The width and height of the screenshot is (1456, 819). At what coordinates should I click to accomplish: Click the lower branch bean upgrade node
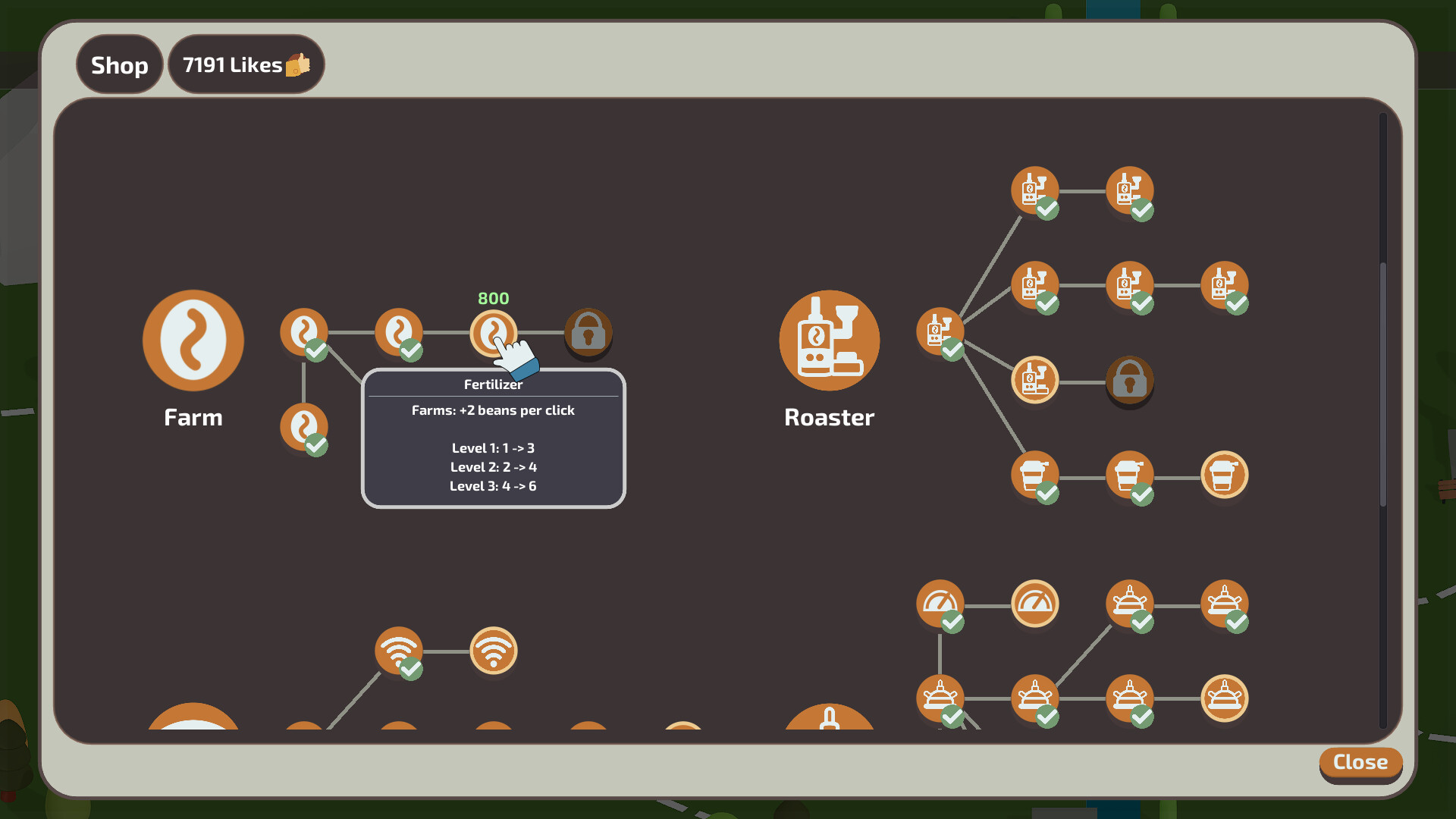pos(303,426)
